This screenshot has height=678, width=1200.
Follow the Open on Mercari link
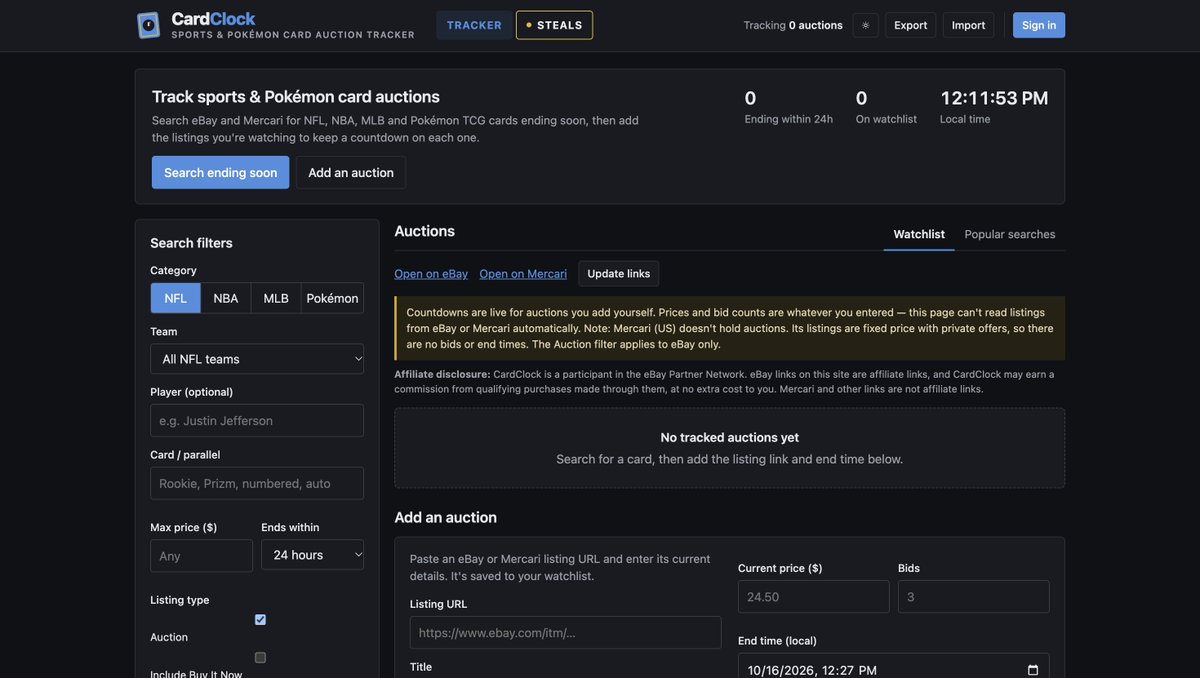(x=523, y=274)
